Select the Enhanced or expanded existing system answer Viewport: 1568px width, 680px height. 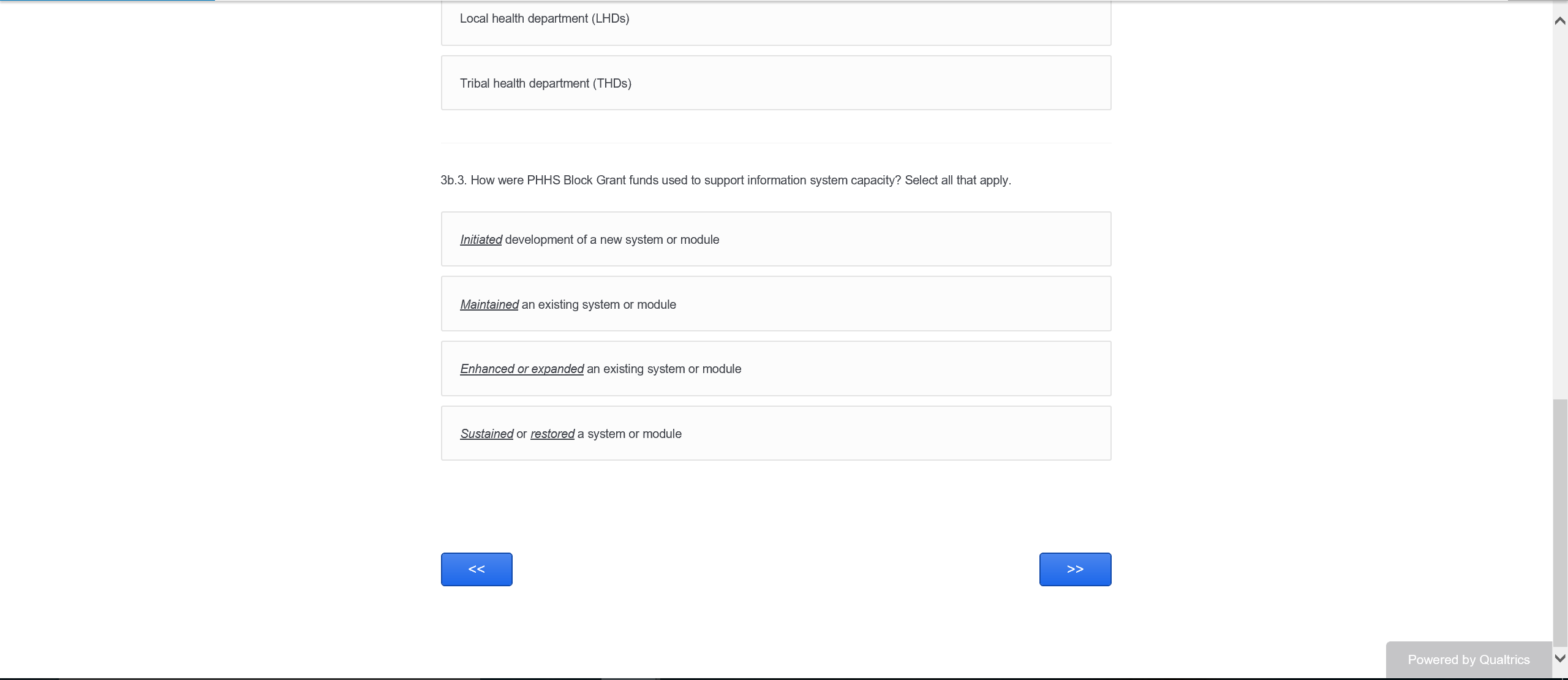[x=775, y=369]
